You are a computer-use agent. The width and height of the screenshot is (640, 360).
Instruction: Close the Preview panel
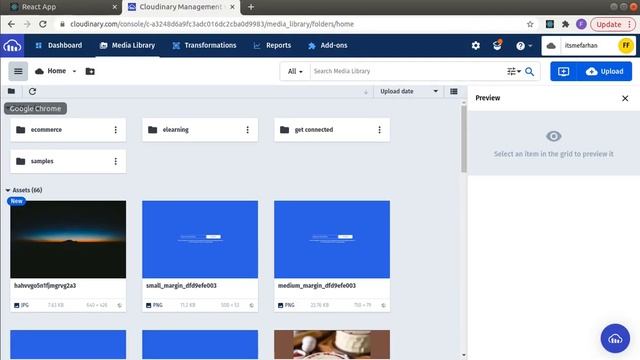[625, 98]
